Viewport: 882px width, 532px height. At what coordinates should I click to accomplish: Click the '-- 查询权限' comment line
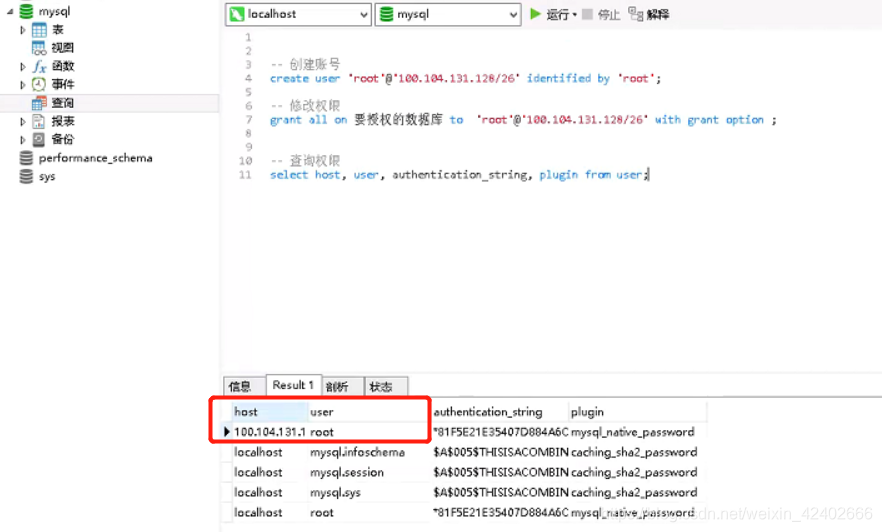coord(305,161)
